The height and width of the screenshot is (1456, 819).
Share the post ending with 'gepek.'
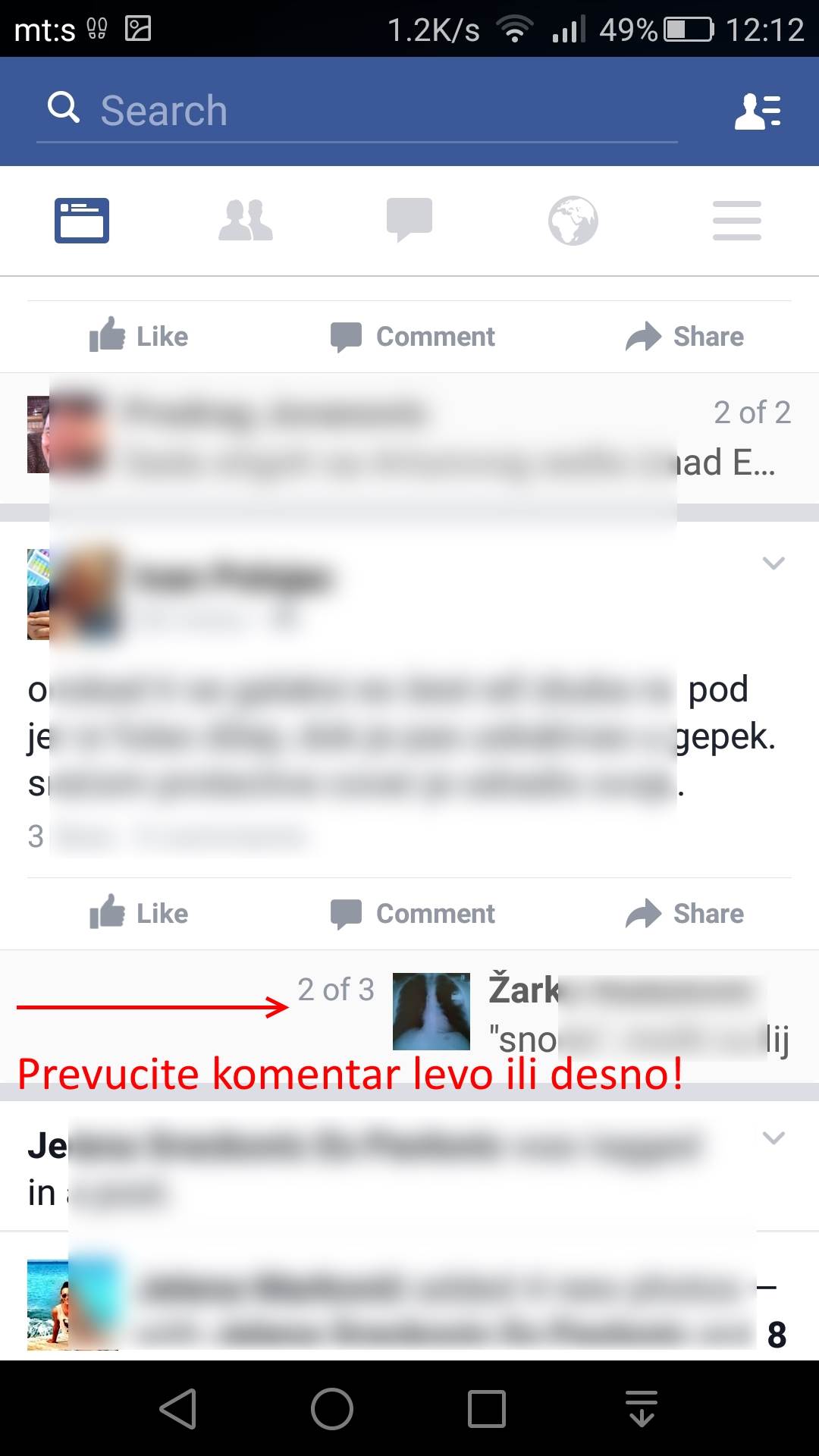[685, 913]
